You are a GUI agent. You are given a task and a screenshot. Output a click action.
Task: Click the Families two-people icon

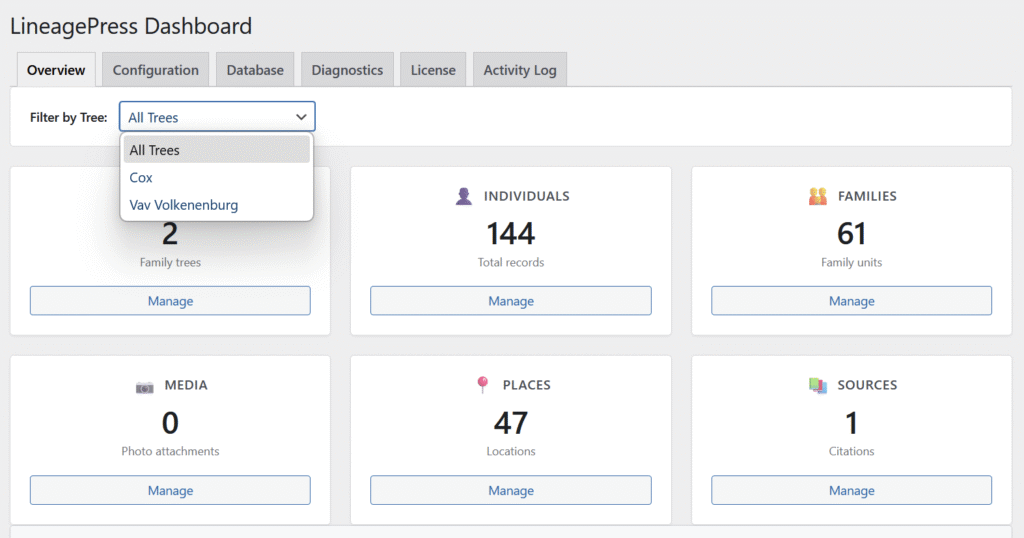[817, 197]
